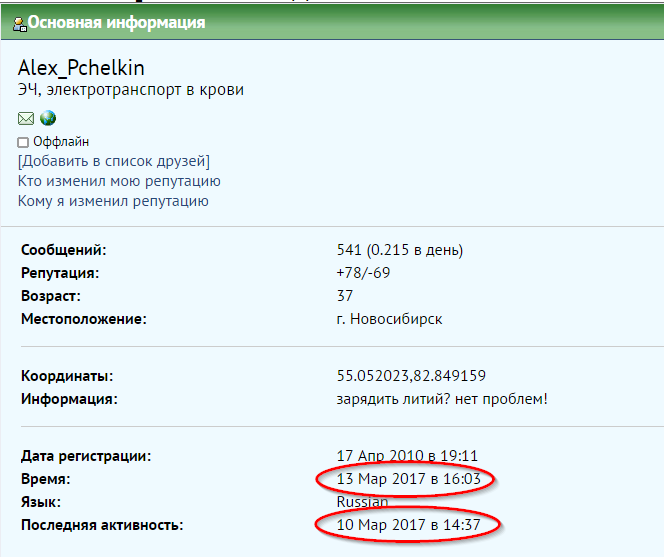Click the age value 37
Viewport: 664px width, 557px height.
coord(346,296)
